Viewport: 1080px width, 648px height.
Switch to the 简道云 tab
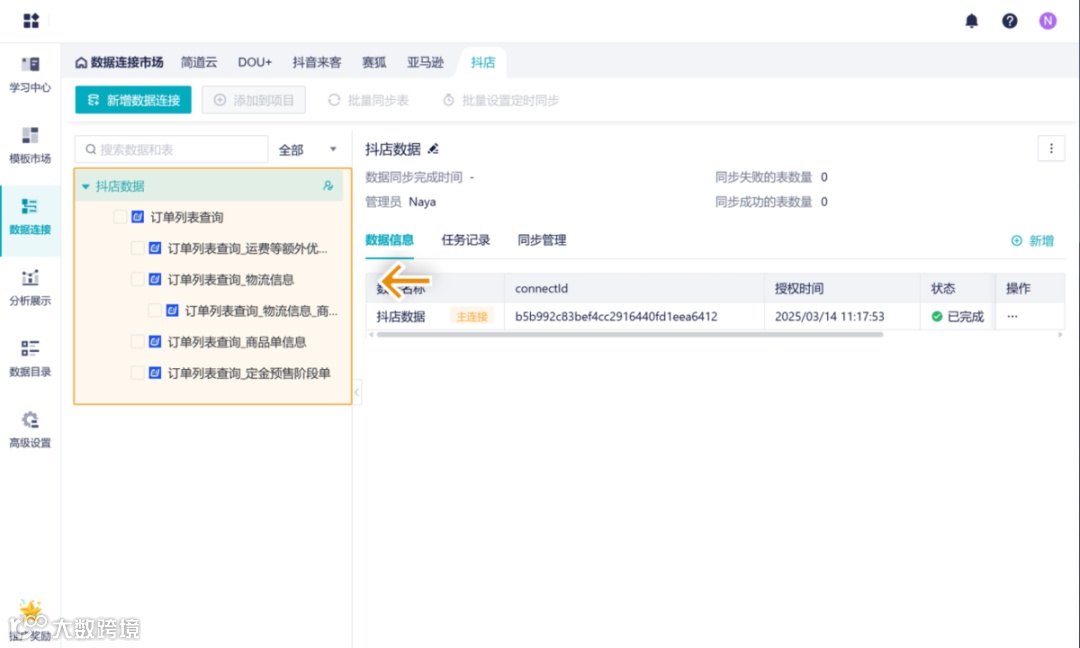199,62
